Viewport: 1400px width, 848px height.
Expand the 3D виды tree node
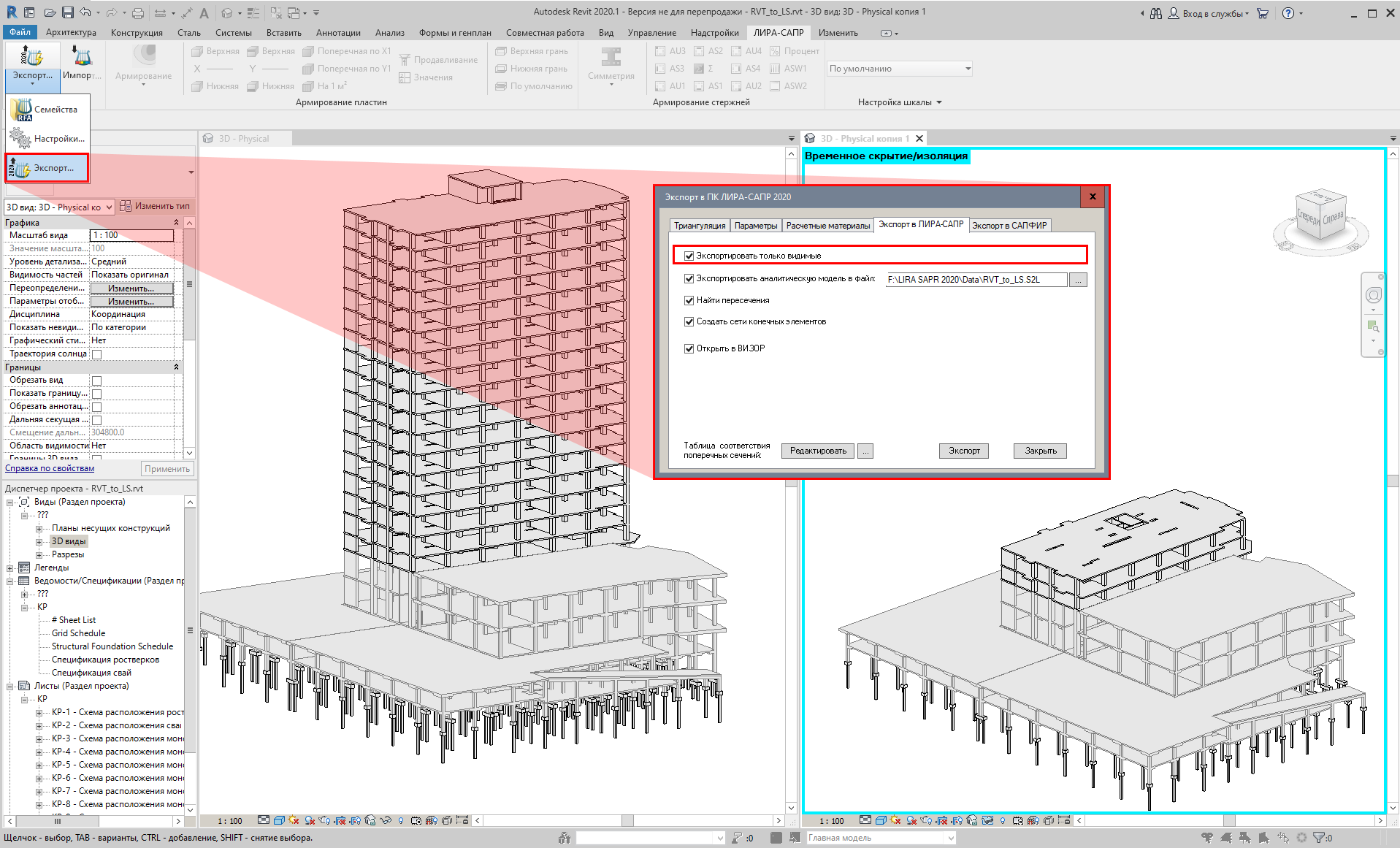(x=39, y=541)
